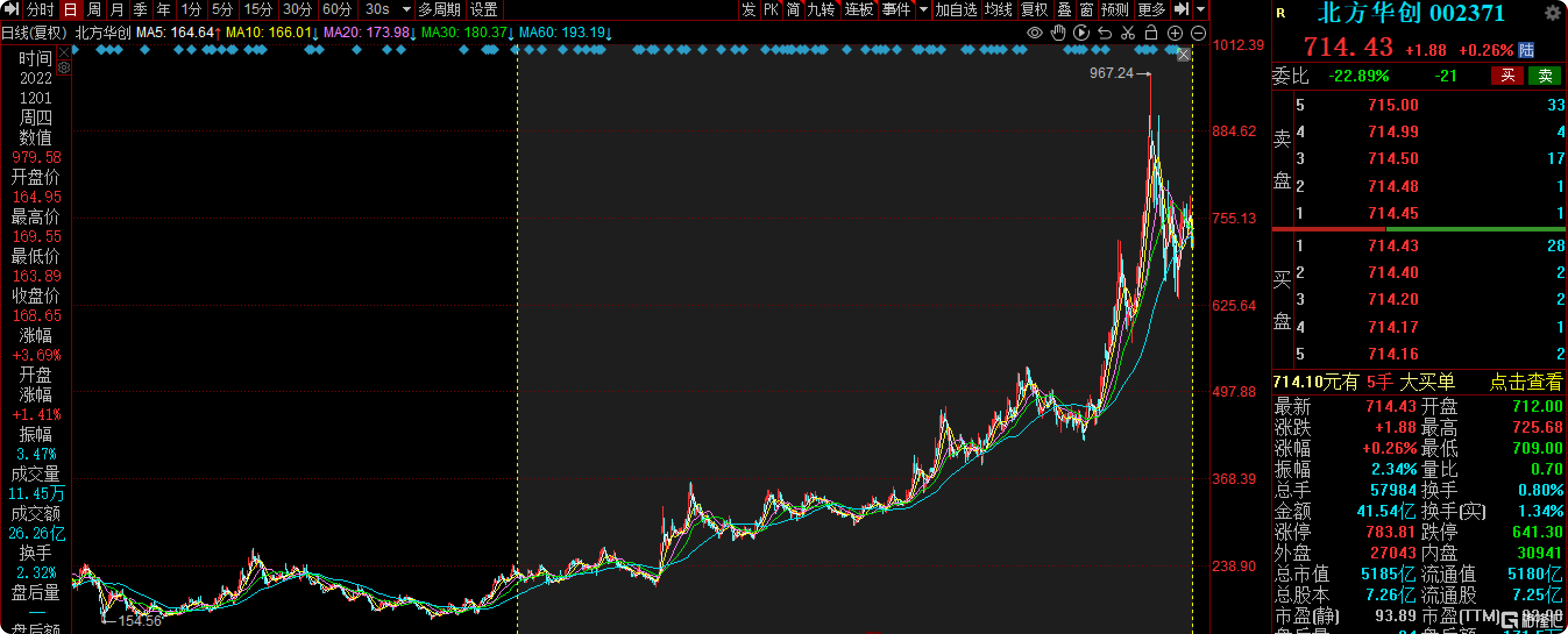Click the 967.24 high price marker
This screenshot has width=1568, height=634.
coord(1112,73)
